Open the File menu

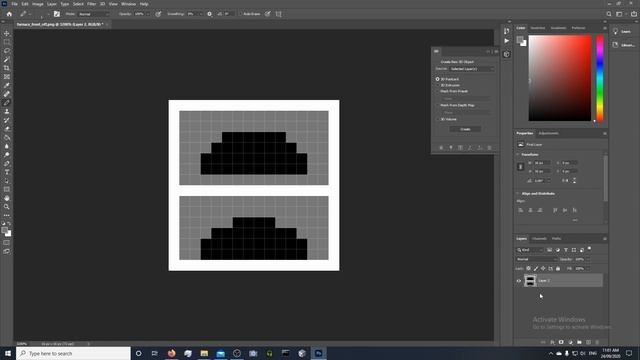[x=14, y=4]
